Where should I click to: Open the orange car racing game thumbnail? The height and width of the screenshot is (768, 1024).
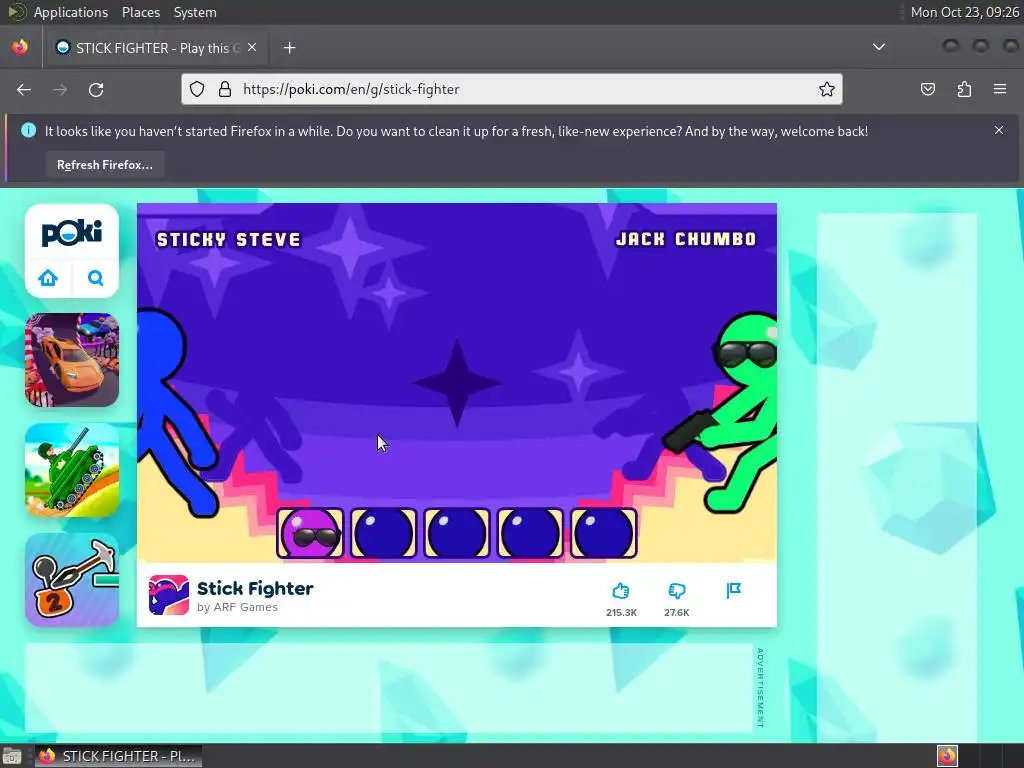point(72,360)
